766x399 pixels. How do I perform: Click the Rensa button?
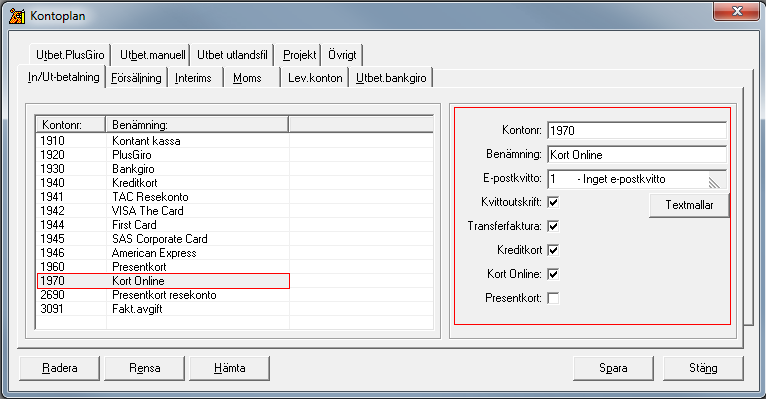[x=145, y=368]
